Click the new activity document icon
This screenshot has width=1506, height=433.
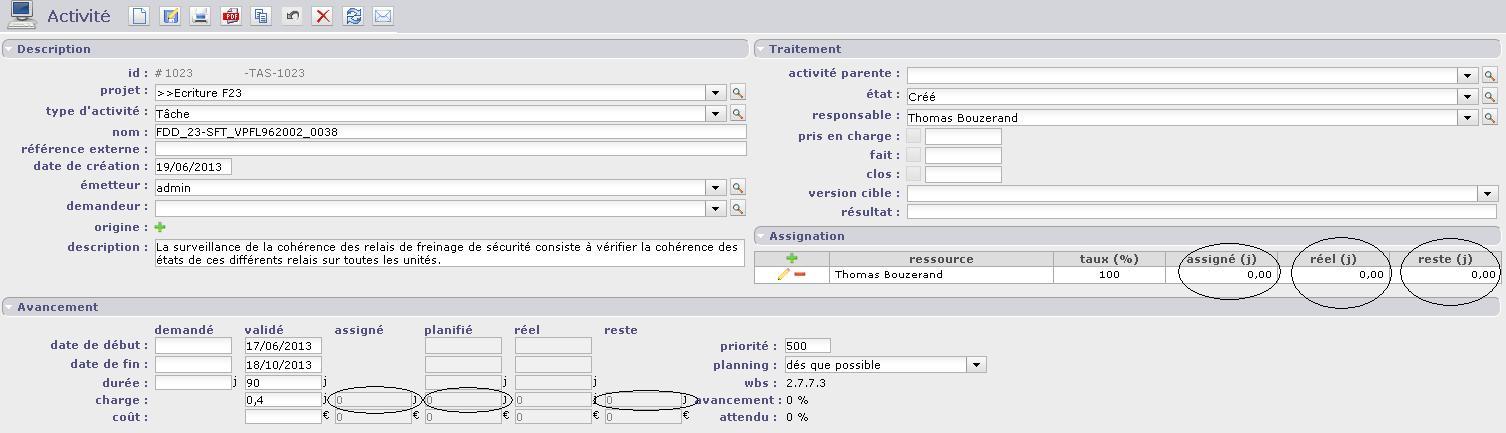(x=140, y=16)
